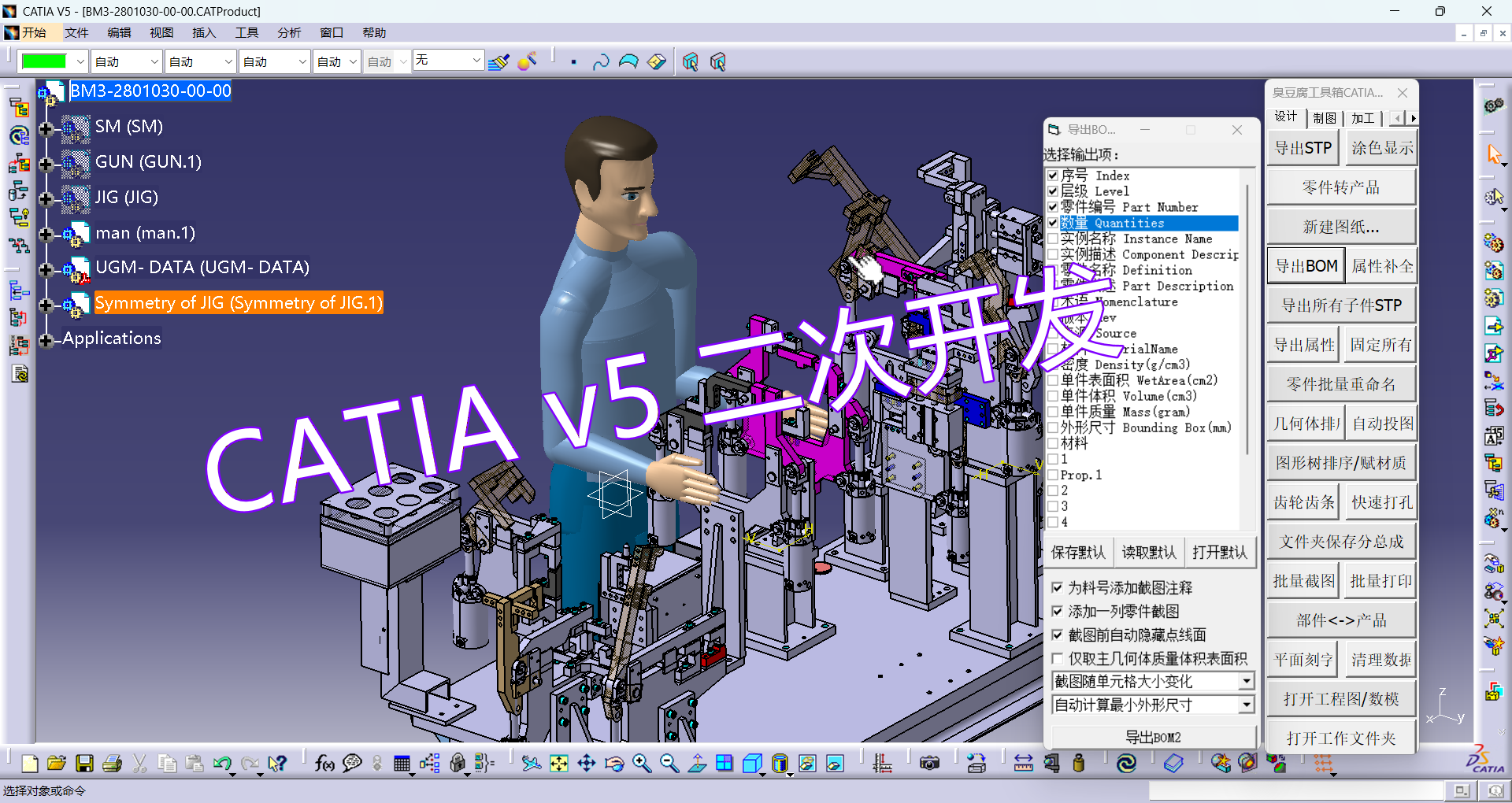Click the 批量截图 button
The image size is (1512, 803).
pos(1304,581)
